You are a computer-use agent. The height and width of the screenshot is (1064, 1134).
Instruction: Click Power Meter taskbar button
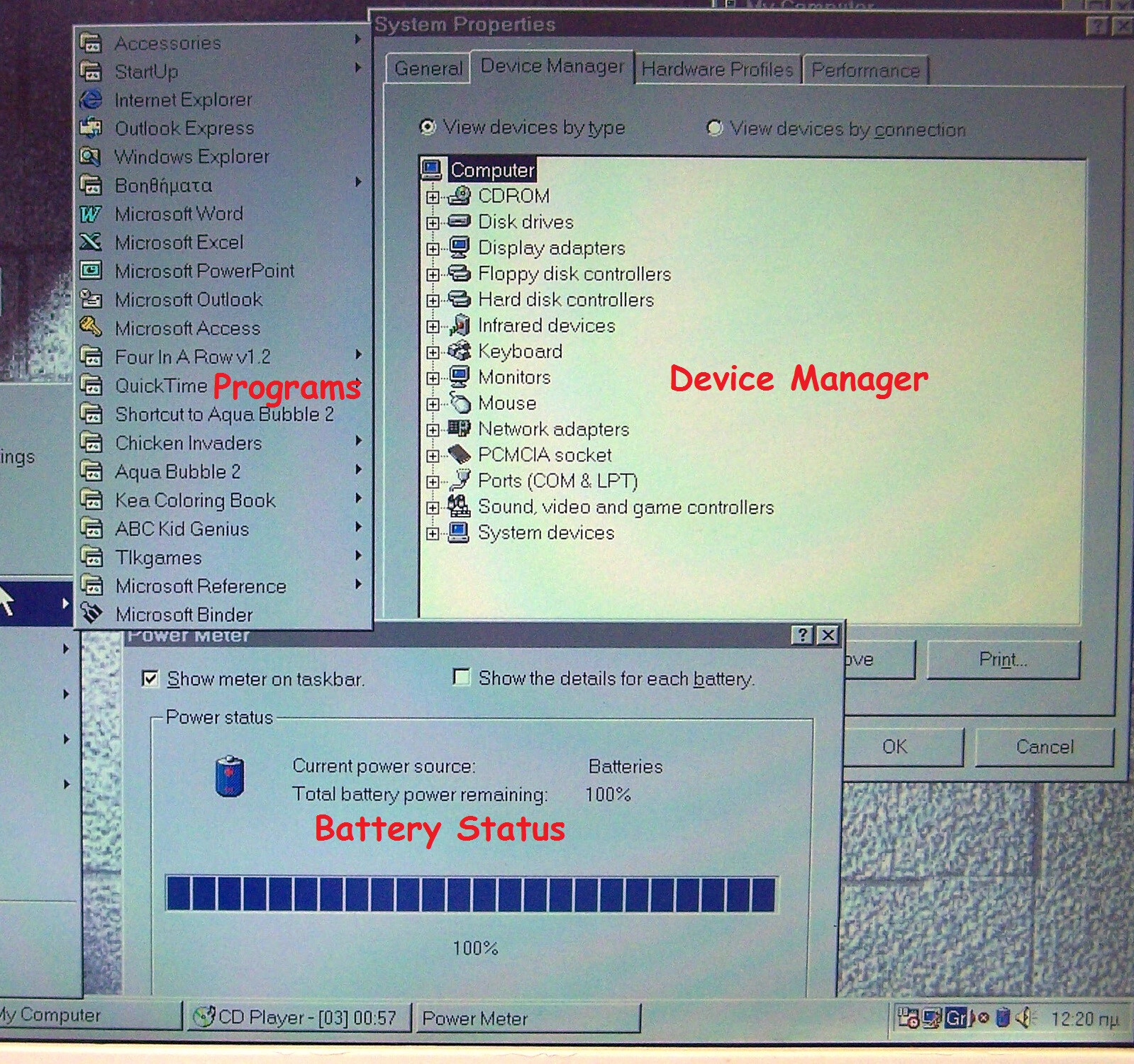click(528, 1019)
